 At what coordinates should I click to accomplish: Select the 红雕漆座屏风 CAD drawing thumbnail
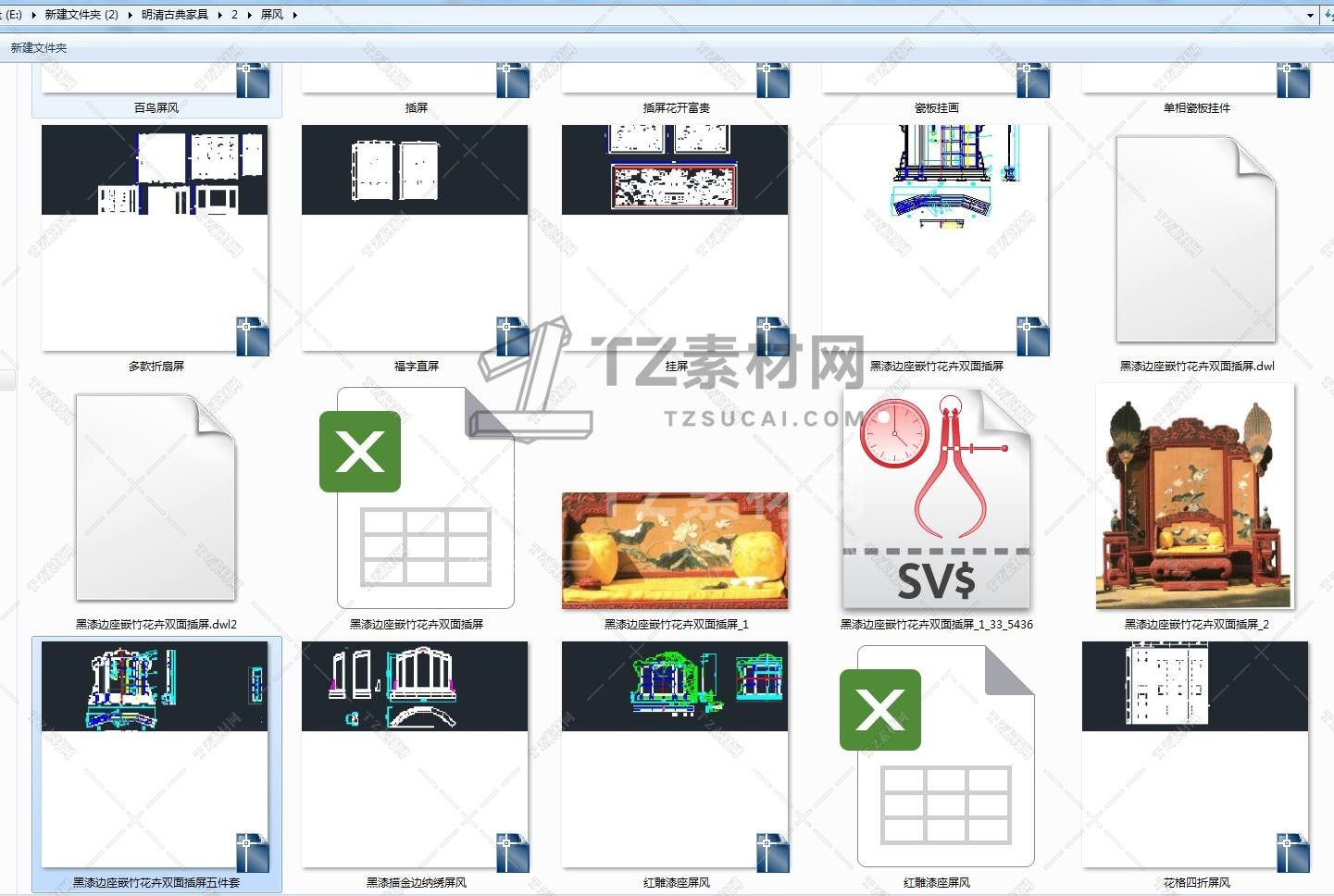tap(676, 755)
